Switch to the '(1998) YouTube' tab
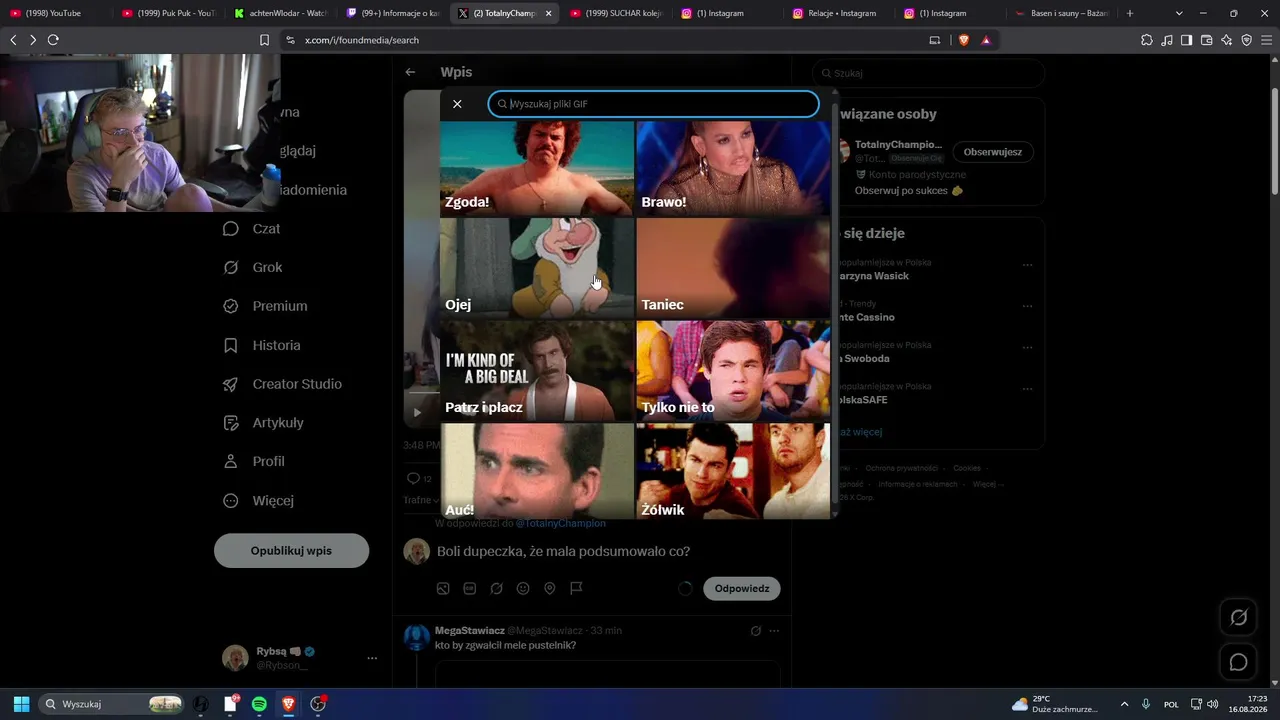The width and height of the screenshot is (1280, 720). 56,13
